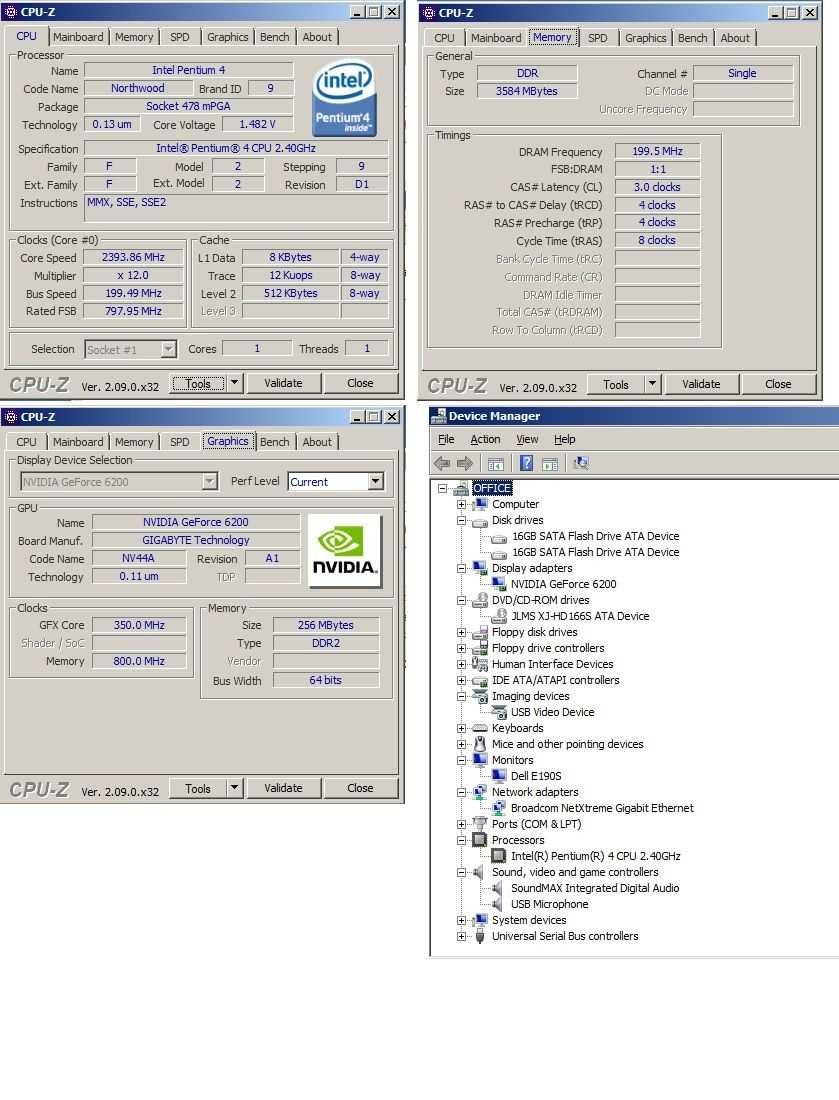Image resolution: width=839 pixels, height=1100 pixels.
Task: Select the NVIDIA GeForce 6200 tree device
Action: pyautogui.click(x=563, y=584)
